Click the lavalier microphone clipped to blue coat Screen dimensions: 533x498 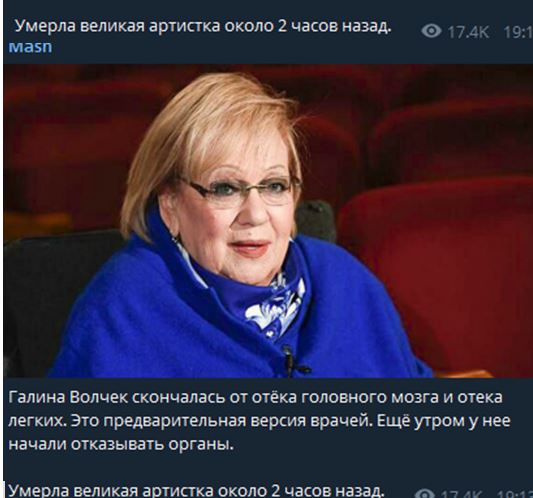289,360
